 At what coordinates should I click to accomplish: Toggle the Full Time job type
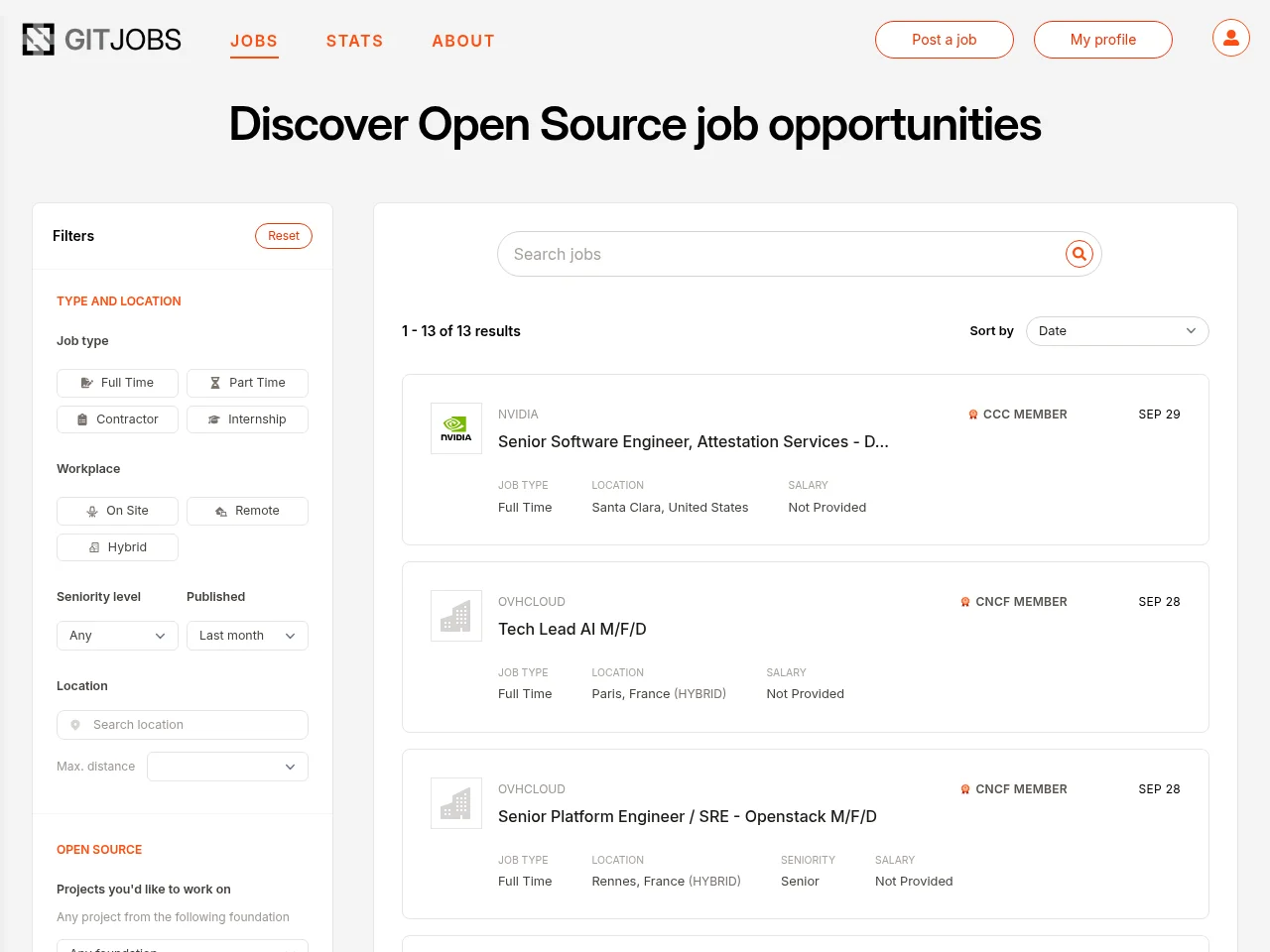pyautogui.click(x=117, y=383)
